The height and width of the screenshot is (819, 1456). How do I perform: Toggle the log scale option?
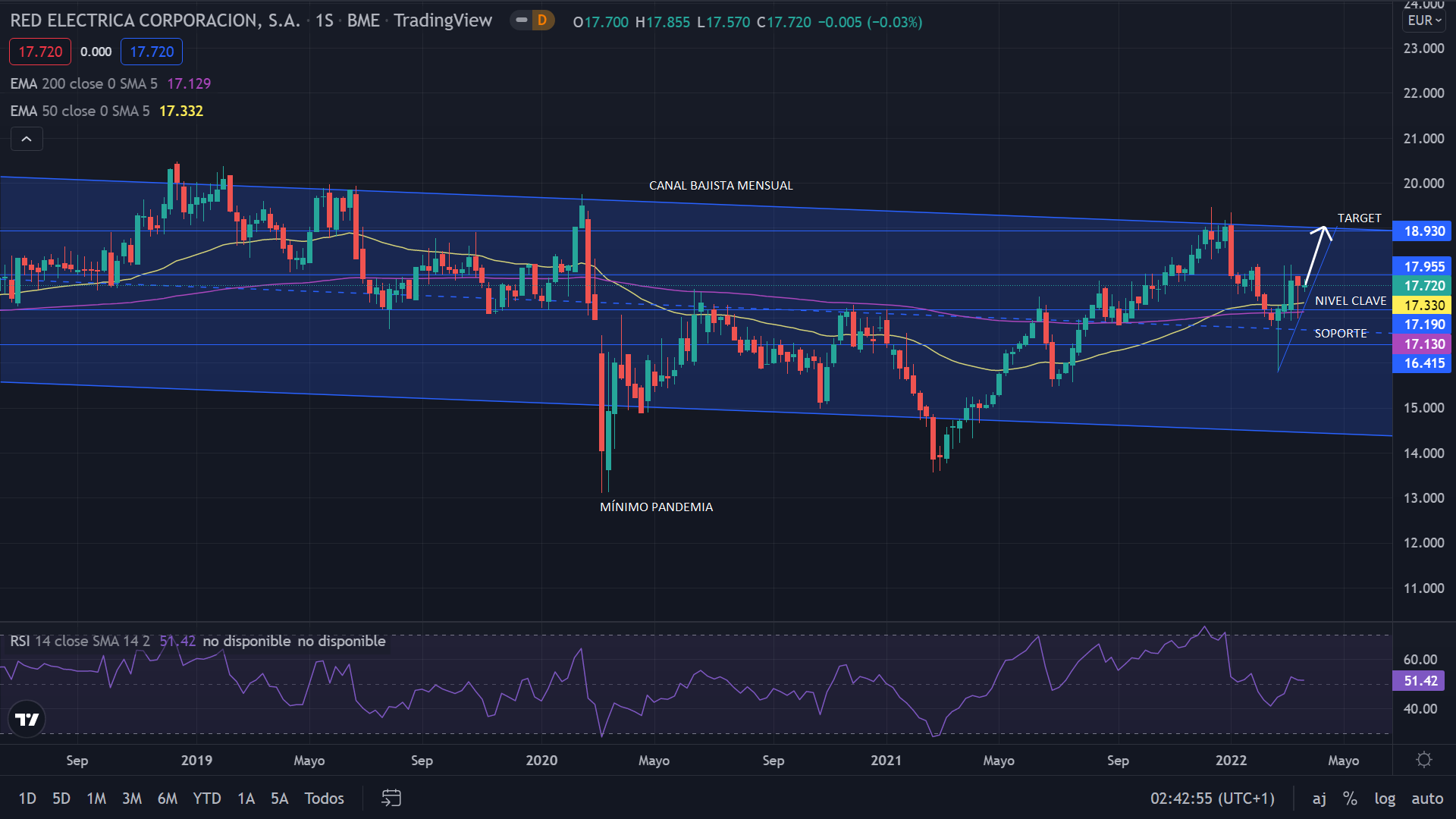[1385, 799]
